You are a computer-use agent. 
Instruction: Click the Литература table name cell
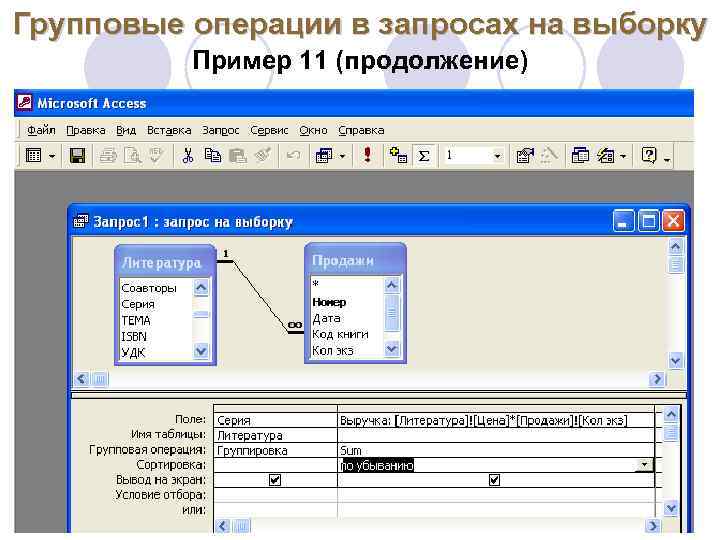[x=276, y=435]
